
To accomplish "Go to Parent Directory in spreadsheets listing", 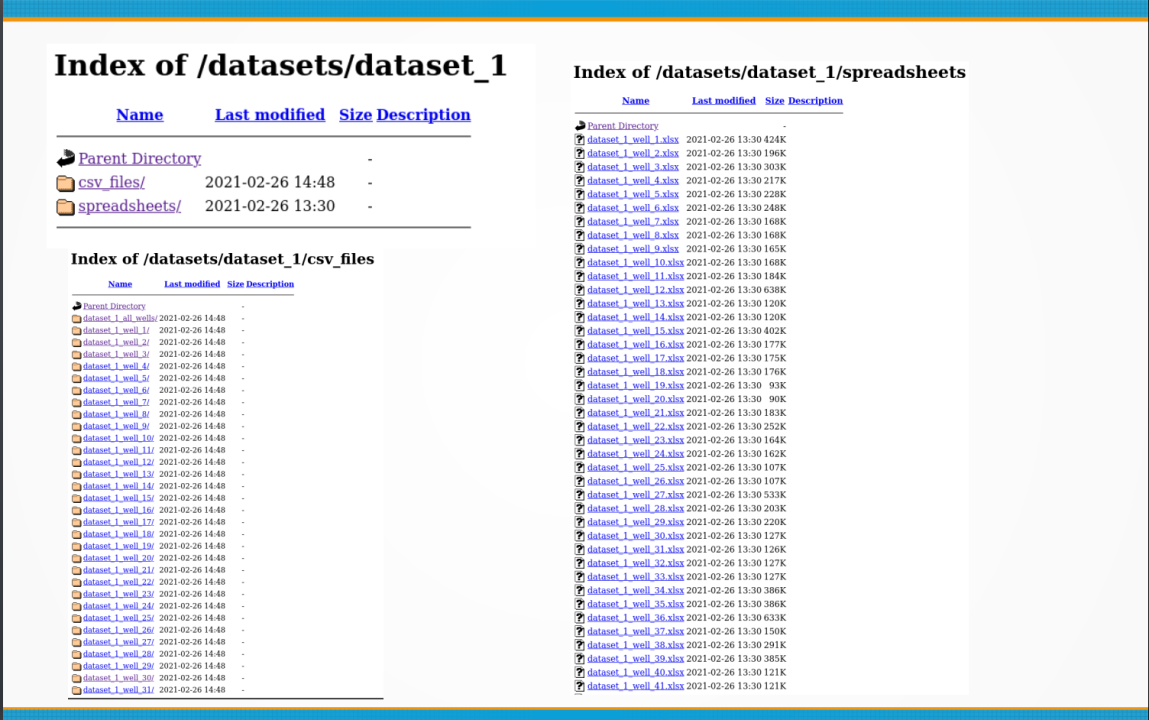I will (x=622, y=126).
